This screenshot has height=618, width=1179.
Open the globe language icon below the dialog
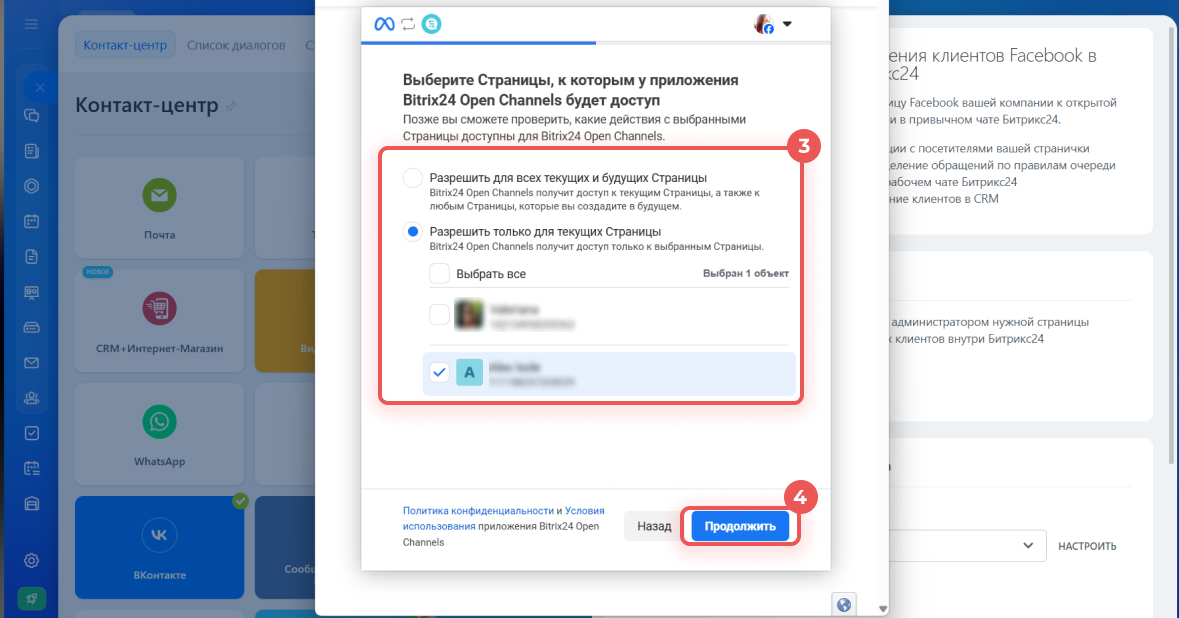[844, 604]
